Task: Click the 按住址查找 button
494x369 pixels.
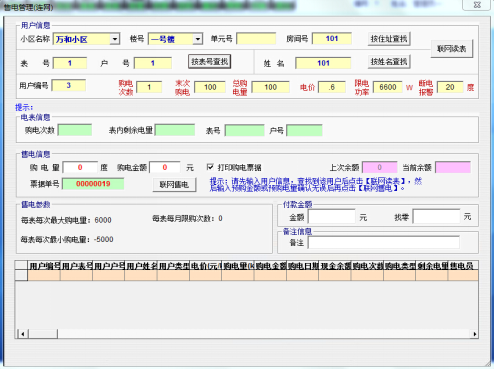Action: point(389,39)
